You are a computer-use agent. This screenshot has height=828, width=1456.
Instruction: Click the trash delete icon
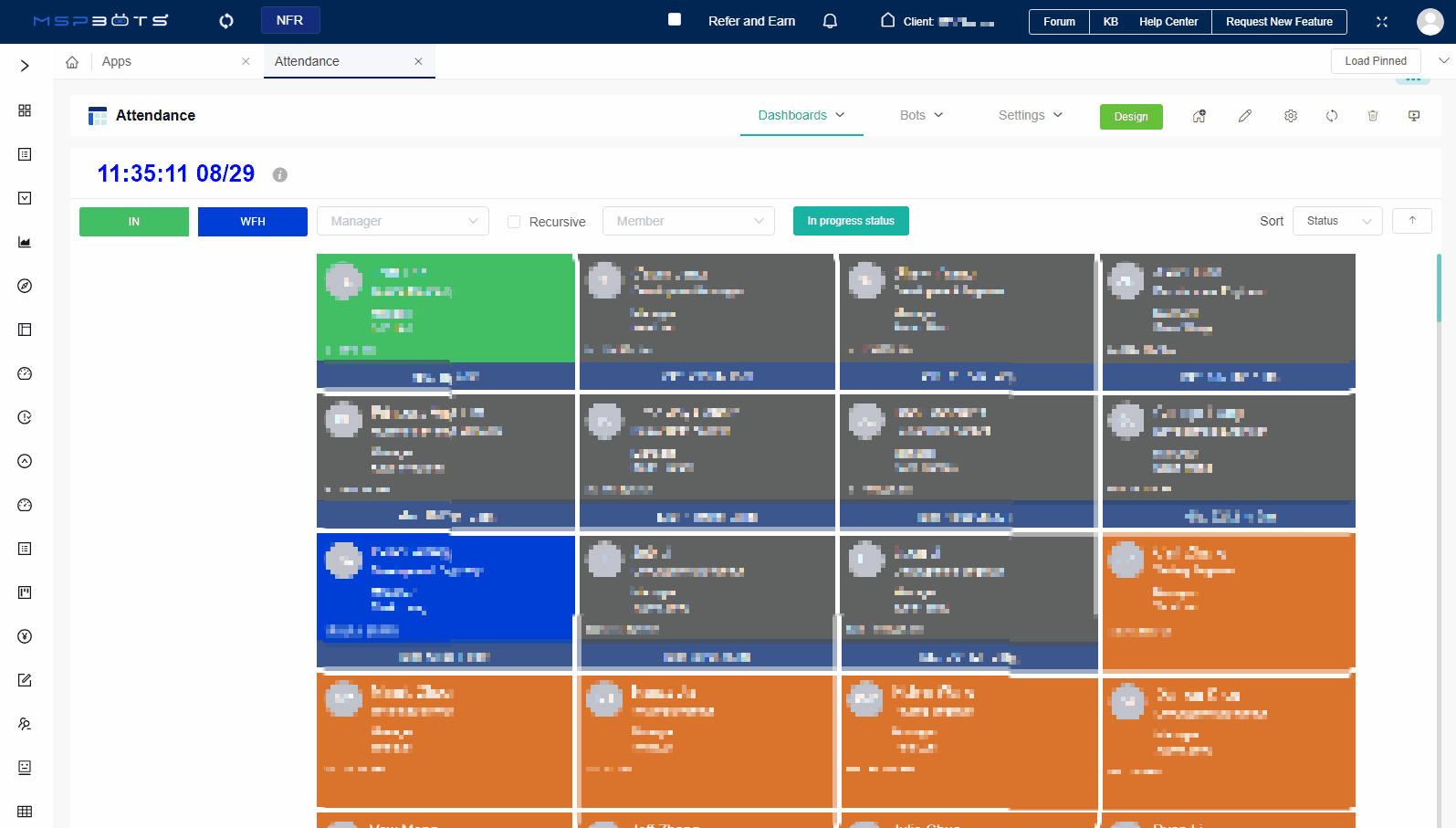click(x=1372, y=116)
